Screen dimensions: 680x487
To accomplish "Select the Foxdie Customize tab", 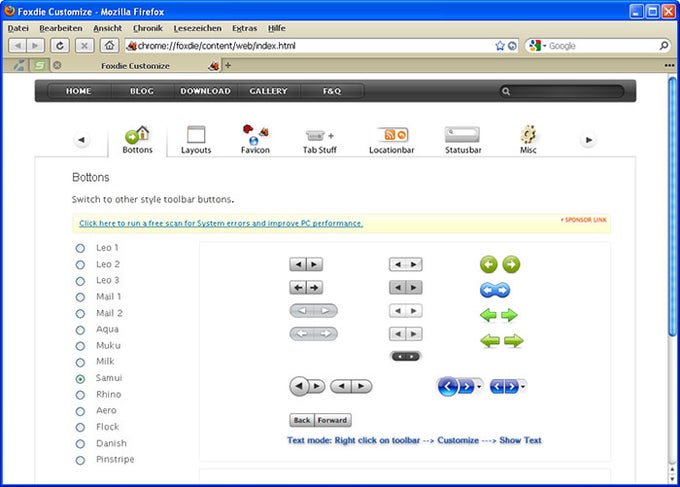I will click(135, 66).
